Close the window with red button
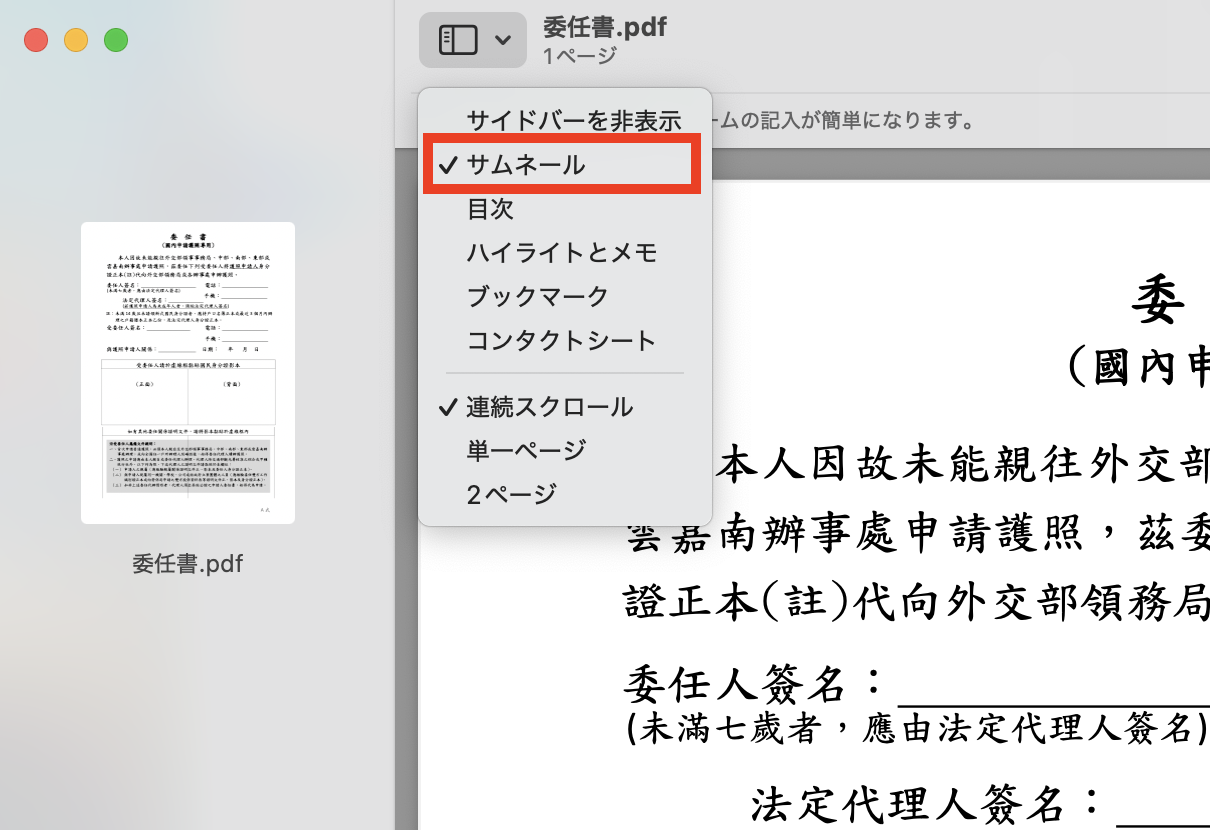Viewport: 1210px width, 830px height. click(x=37, y=40)
